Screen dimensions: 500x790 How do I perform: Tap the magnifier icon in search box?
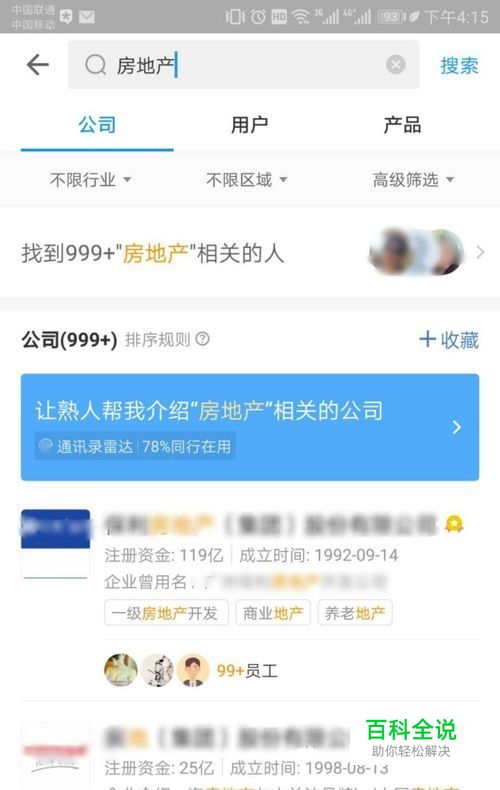click(95, 65)
